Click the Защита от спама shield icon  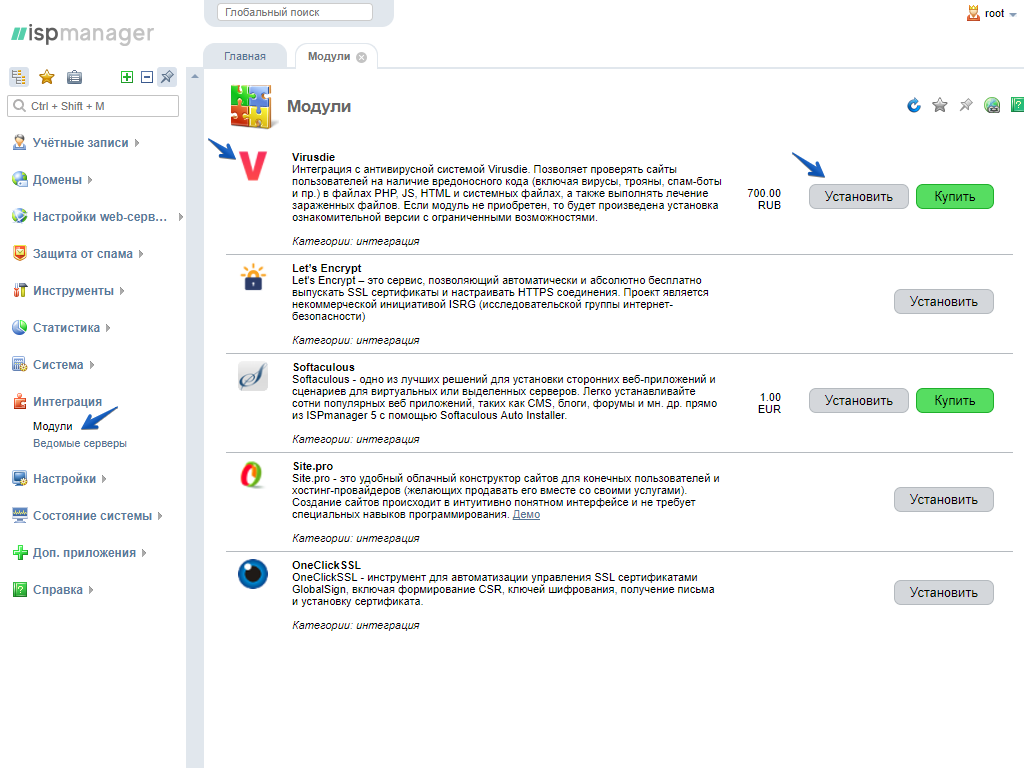(x=20, y=253)
